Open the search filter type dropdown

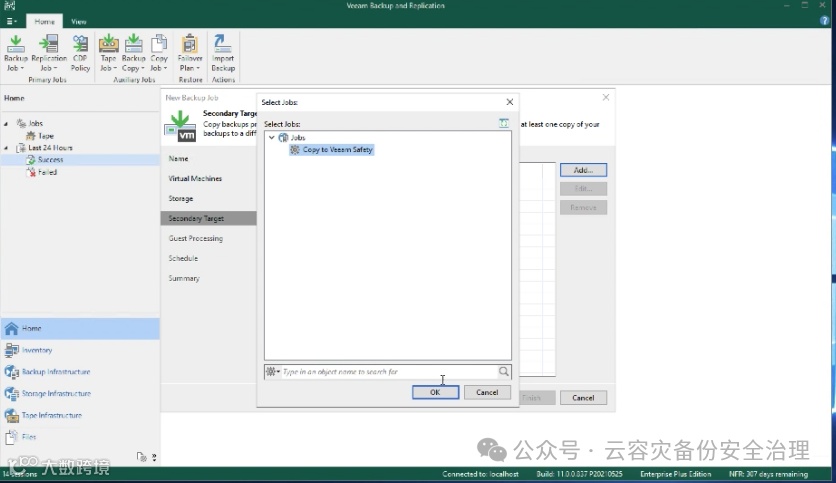273,372
